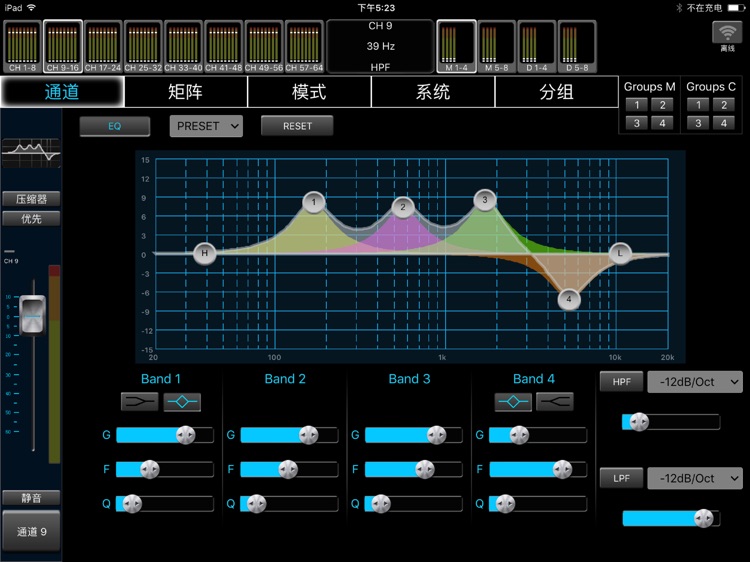Click Band 2 gain slider

[x=289, y=435]
